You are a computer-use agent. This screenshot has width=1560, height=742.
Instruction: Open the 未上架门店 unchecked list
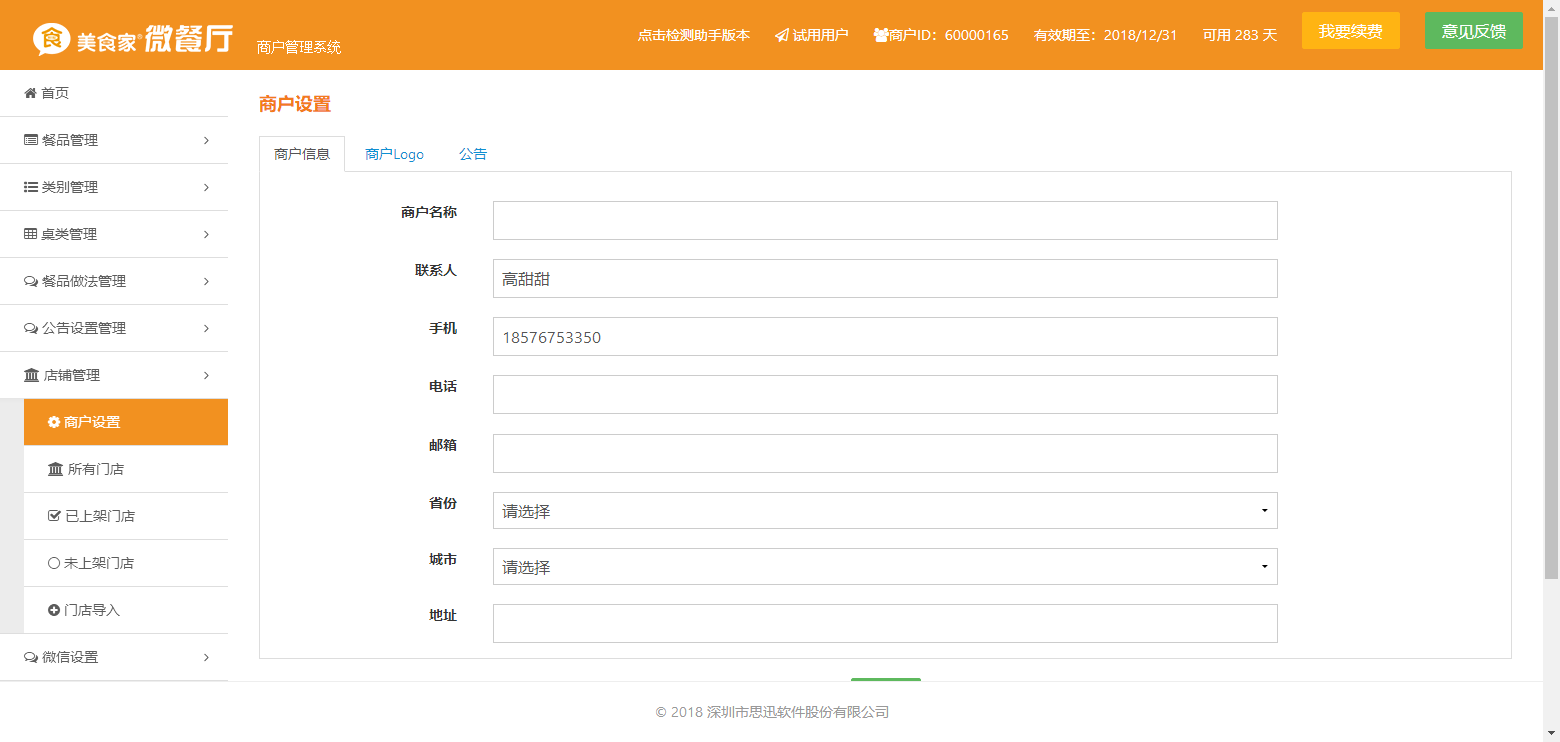pos(91,563)
